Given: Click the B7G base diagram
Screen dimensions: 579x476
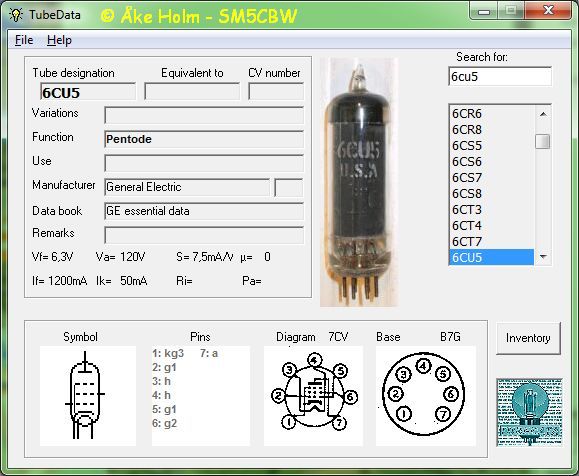Looking at the screenshot, I should (x=425, y=396).
